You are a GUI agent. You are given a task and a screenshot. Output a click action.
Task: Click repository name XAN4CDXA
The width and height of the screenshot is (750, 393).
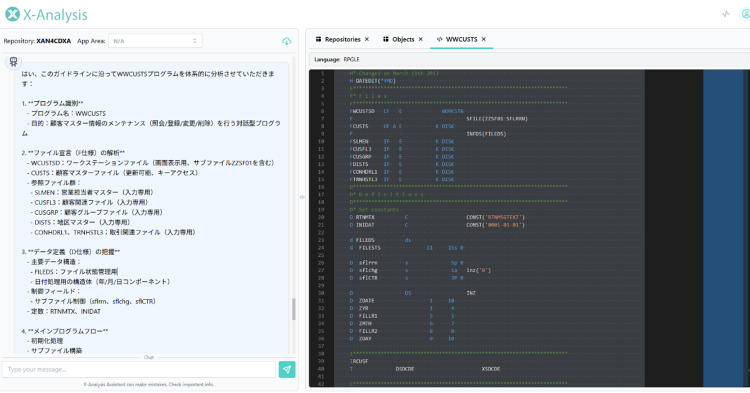(54, 41)
